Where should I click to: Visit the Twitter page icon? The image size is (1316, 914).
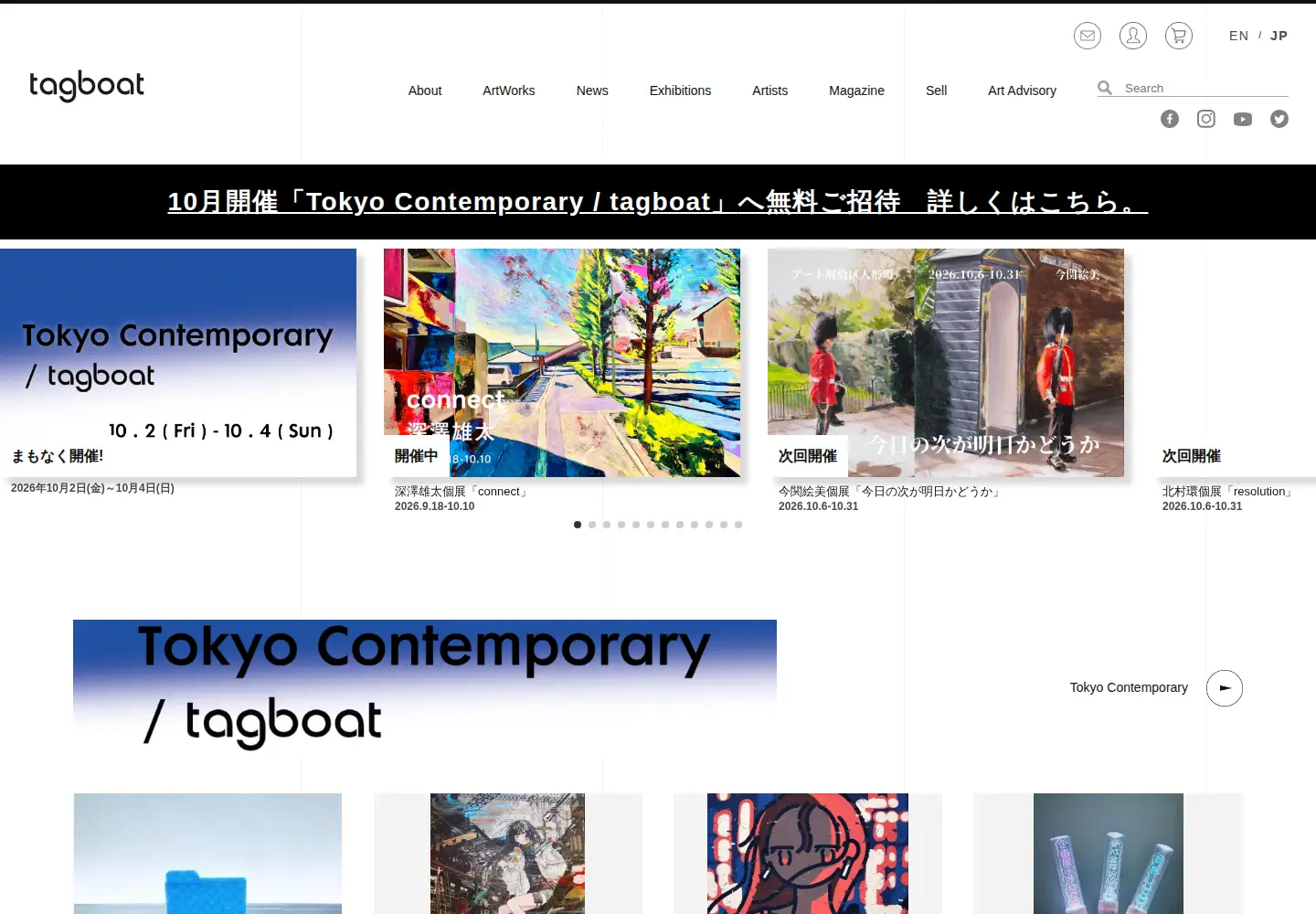(x=1279, y=119)
